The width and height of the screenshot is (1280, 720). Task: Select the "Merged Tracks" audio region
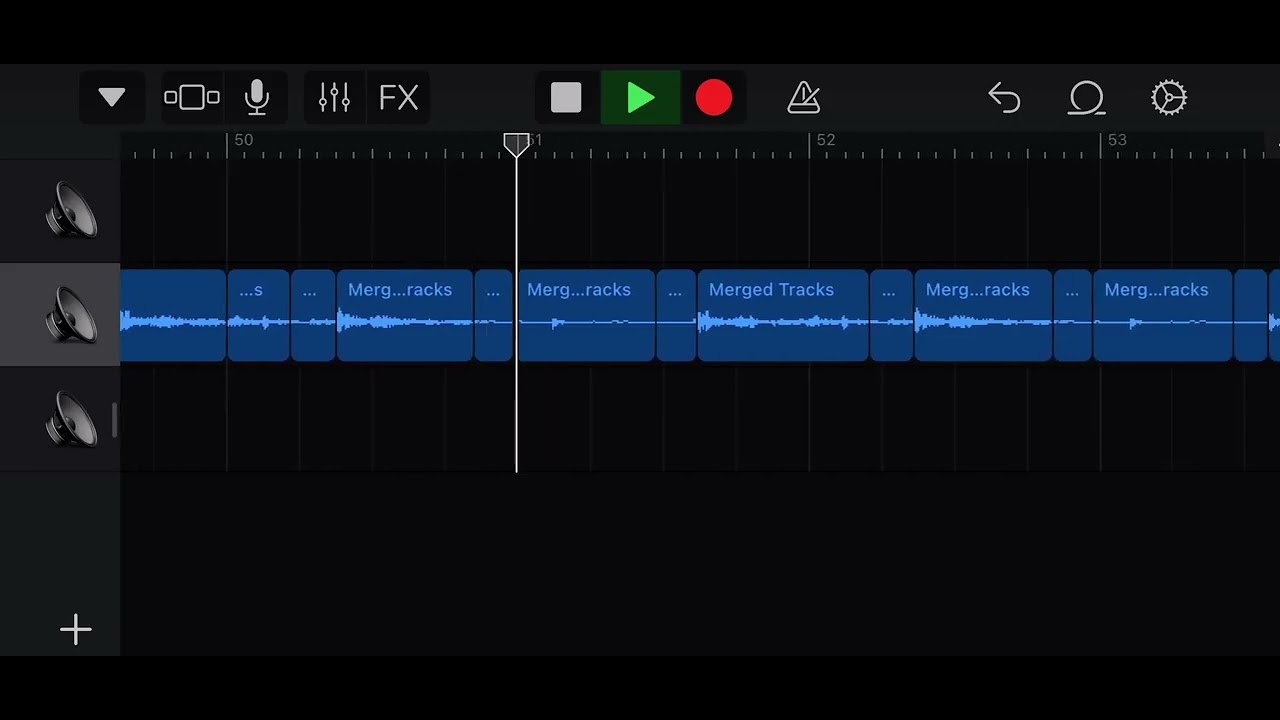tap(782, 315)
